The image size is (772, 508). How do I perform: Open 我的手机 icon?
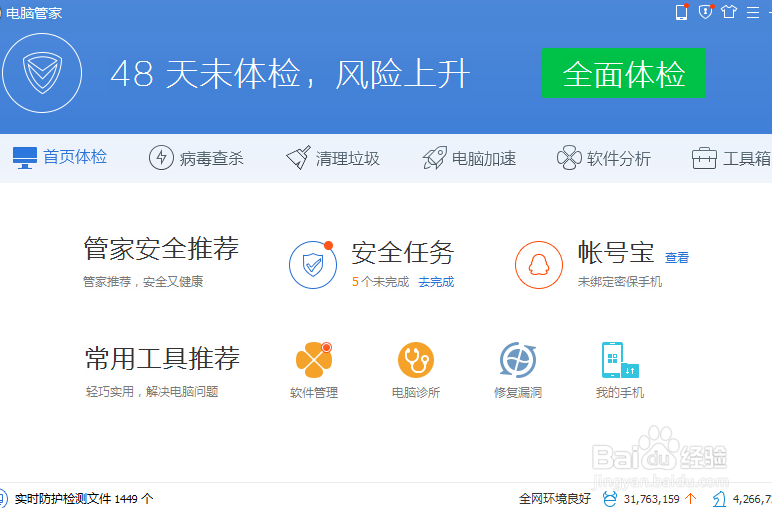(620, 360)
